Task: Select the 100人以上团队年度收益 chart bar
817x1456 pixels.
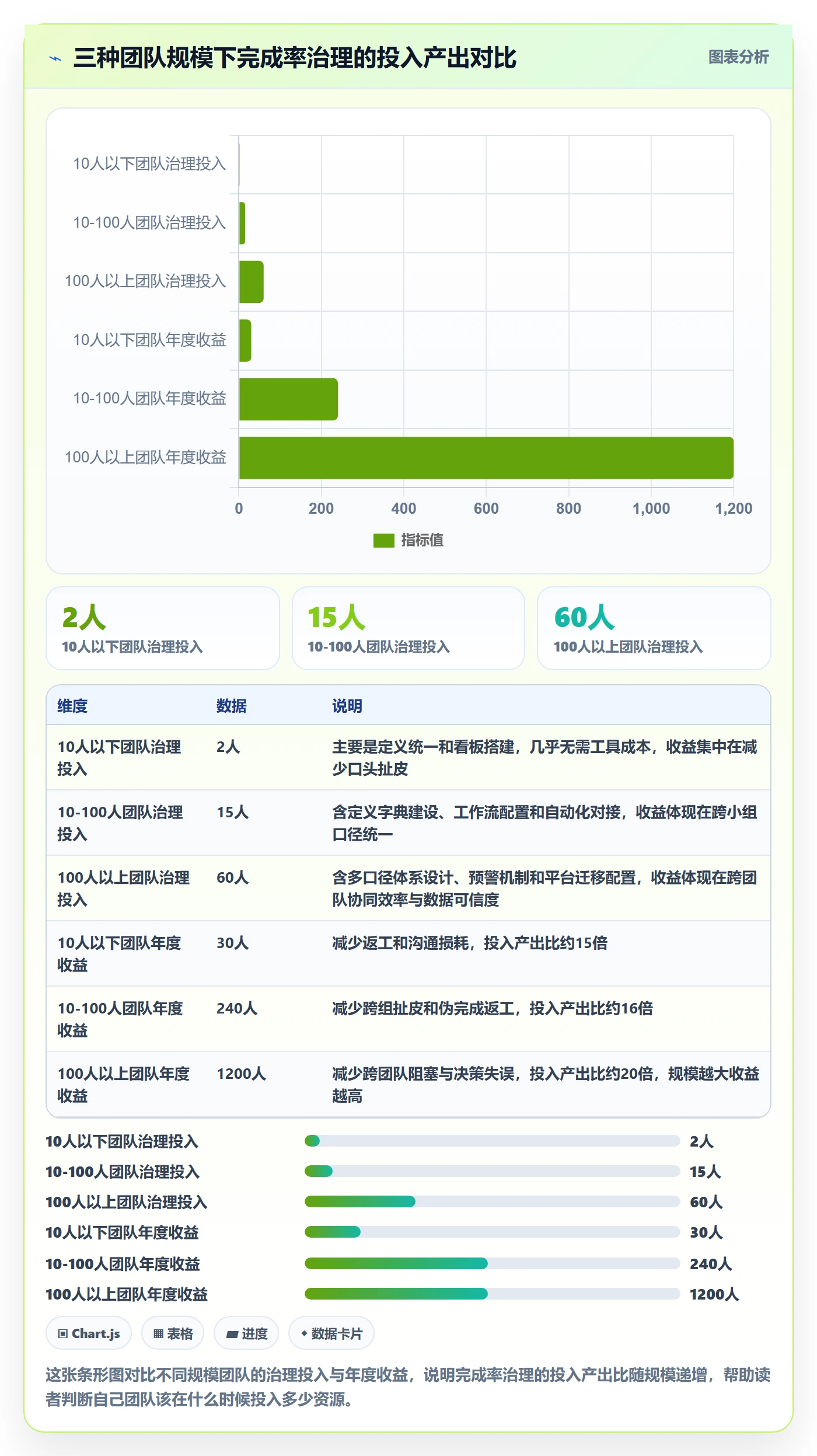Action: coord(486,458)
